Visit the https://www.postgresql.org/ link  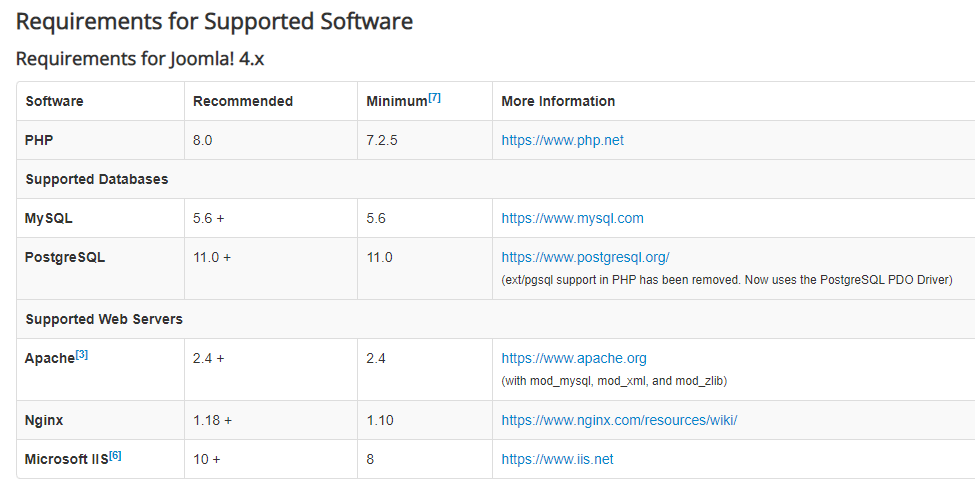585,257
